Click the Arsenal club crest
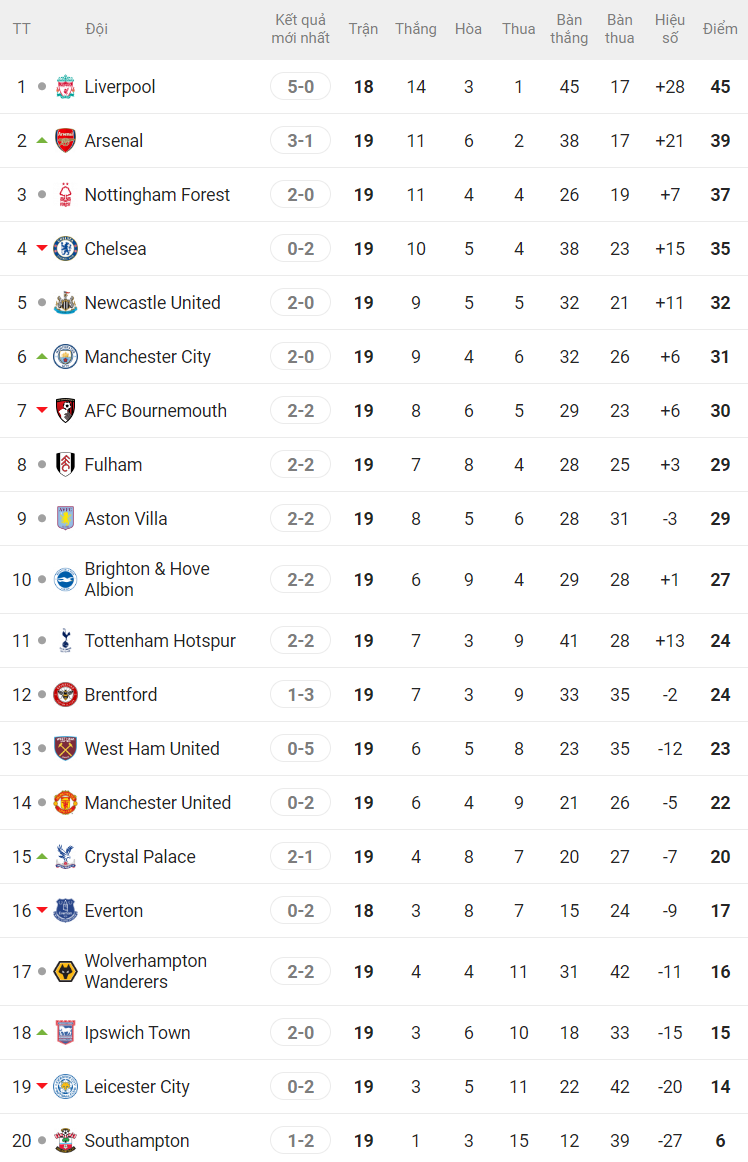 coord(65,141)
